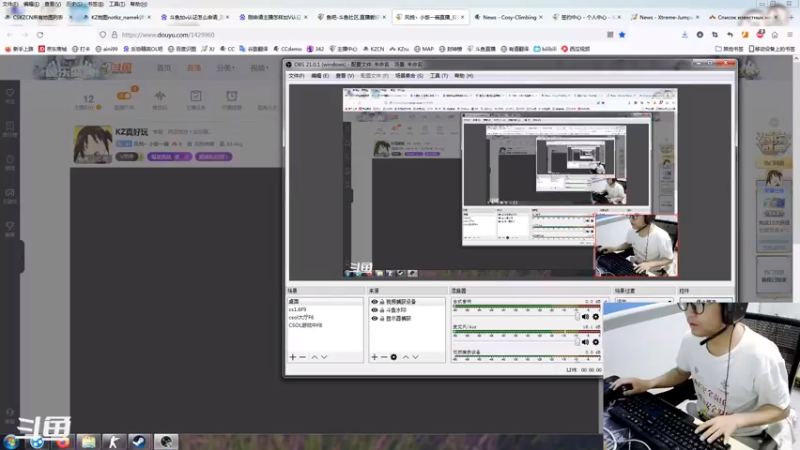
Task: Open the scene transition dropdown in OBS
Action: click(x=644, y=301)
